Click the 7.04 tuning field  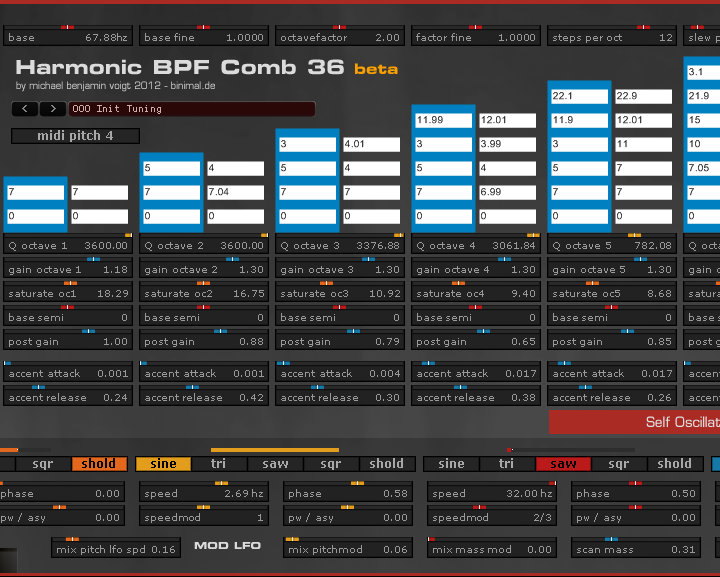point(236,192)
